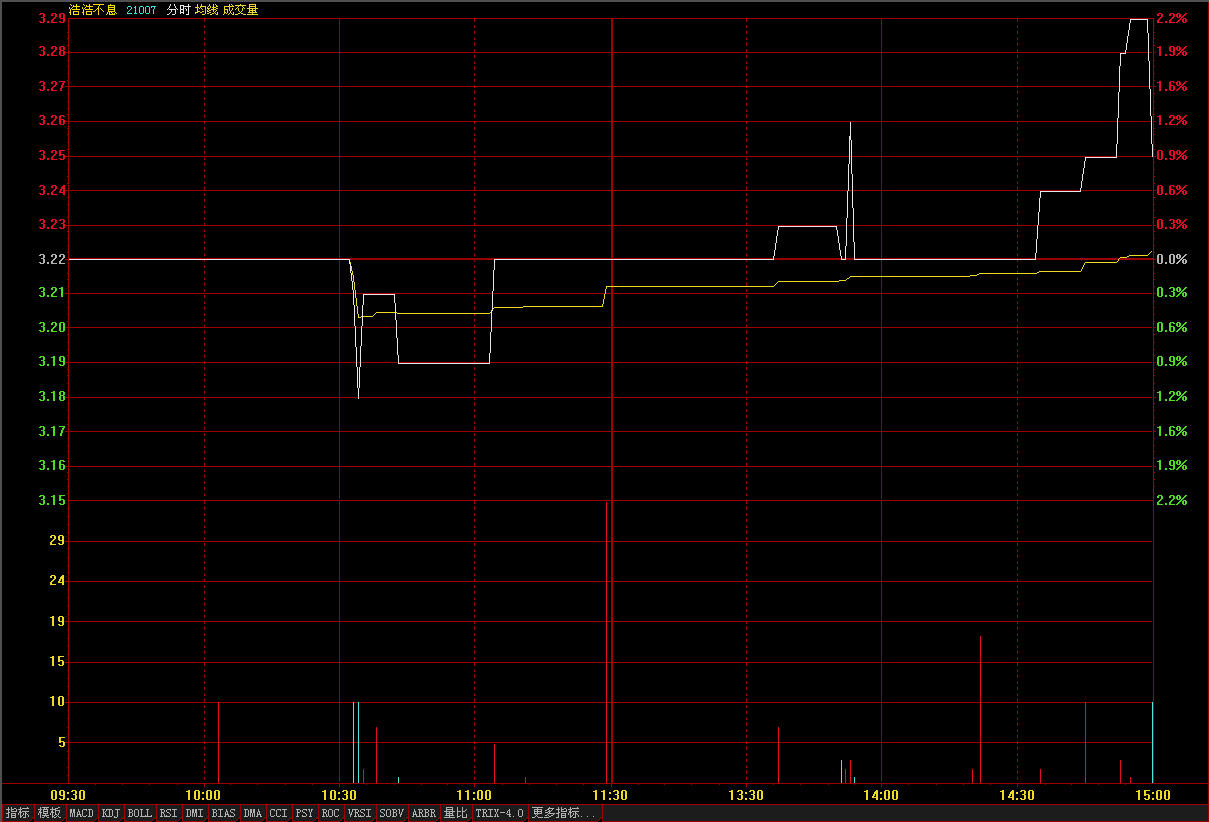Select the KDJ indicator tab

[x=111, y=813]
